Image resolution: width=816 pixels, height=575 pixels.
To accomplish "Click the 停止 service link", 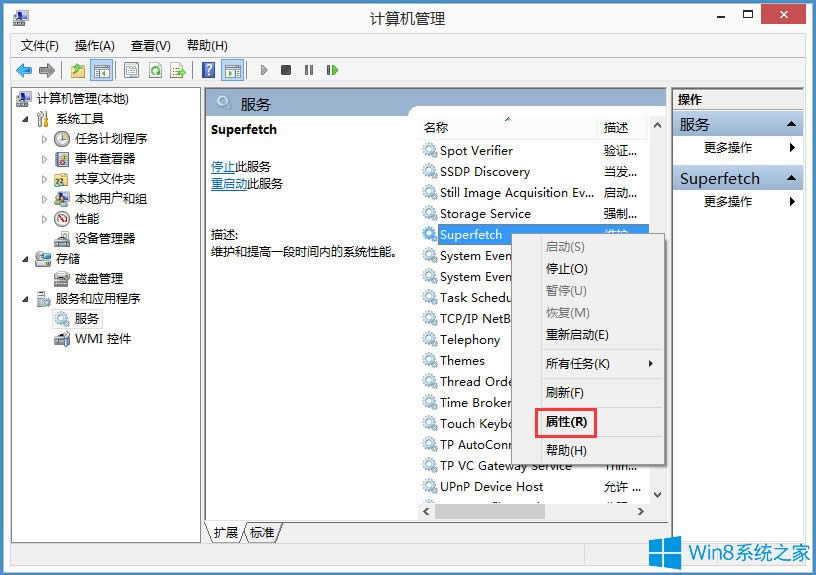I will coord(223,167).
